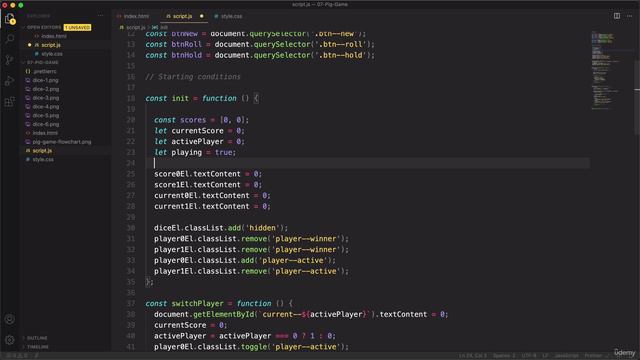Open .prettierrc in project tree
The height and width of the screenshot is (360, 640).
[44, 71]
